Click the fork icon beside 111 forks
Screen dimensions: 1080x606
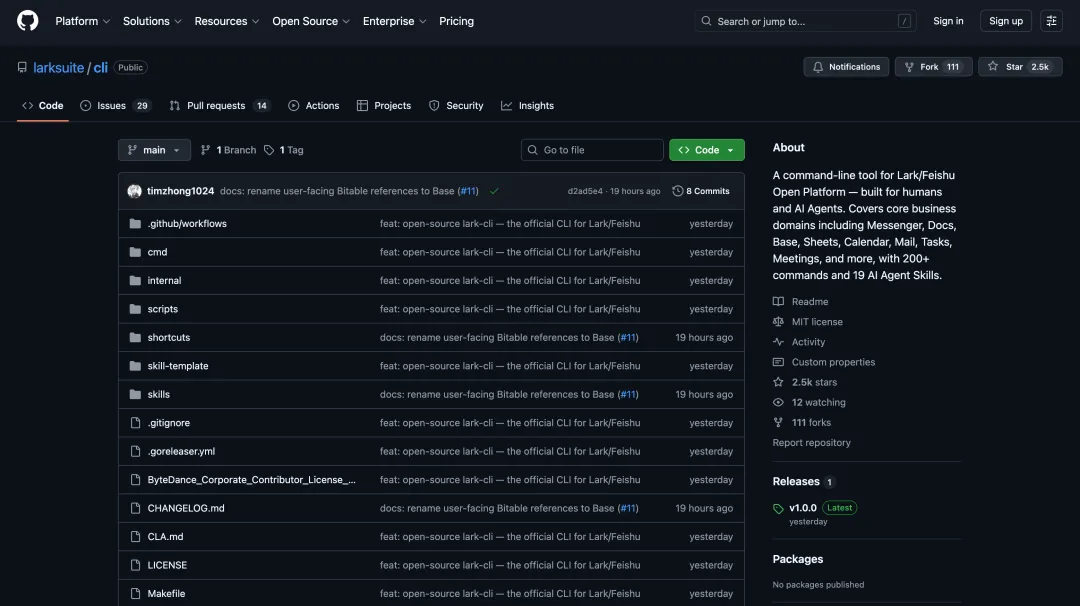(778, 422)
